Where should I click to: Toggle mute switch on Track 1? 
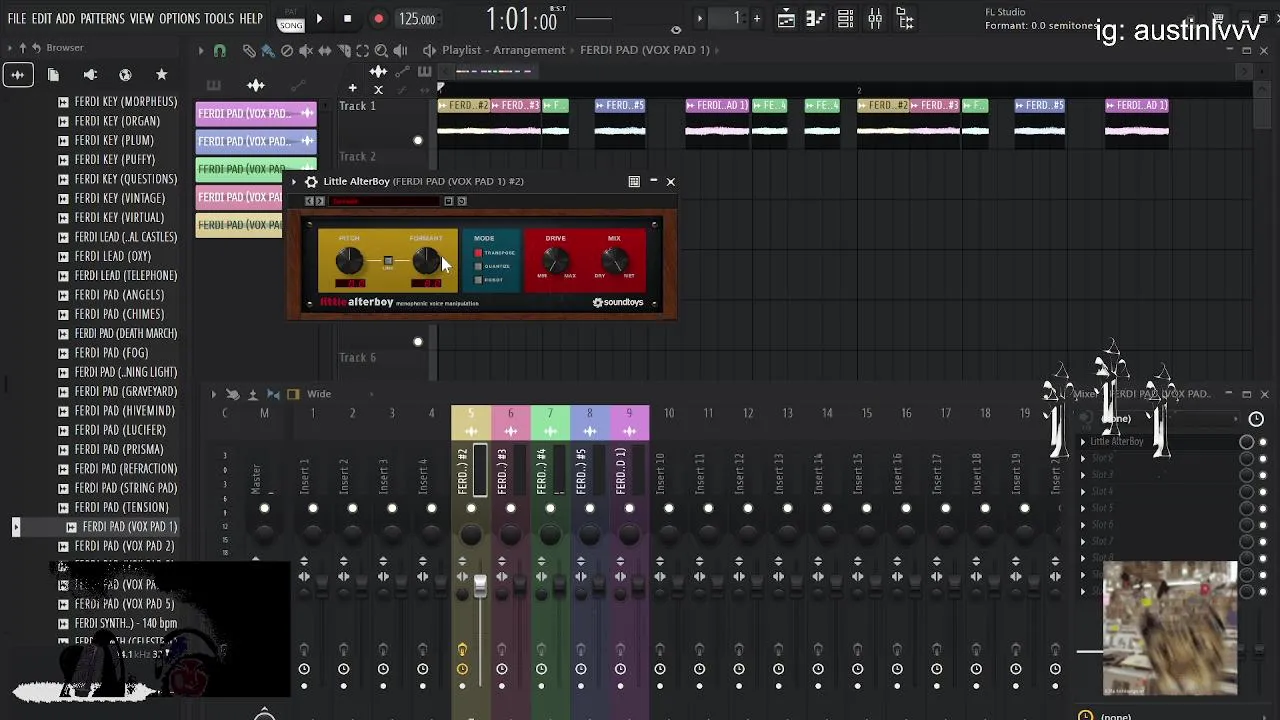click(x=418, y=140)
